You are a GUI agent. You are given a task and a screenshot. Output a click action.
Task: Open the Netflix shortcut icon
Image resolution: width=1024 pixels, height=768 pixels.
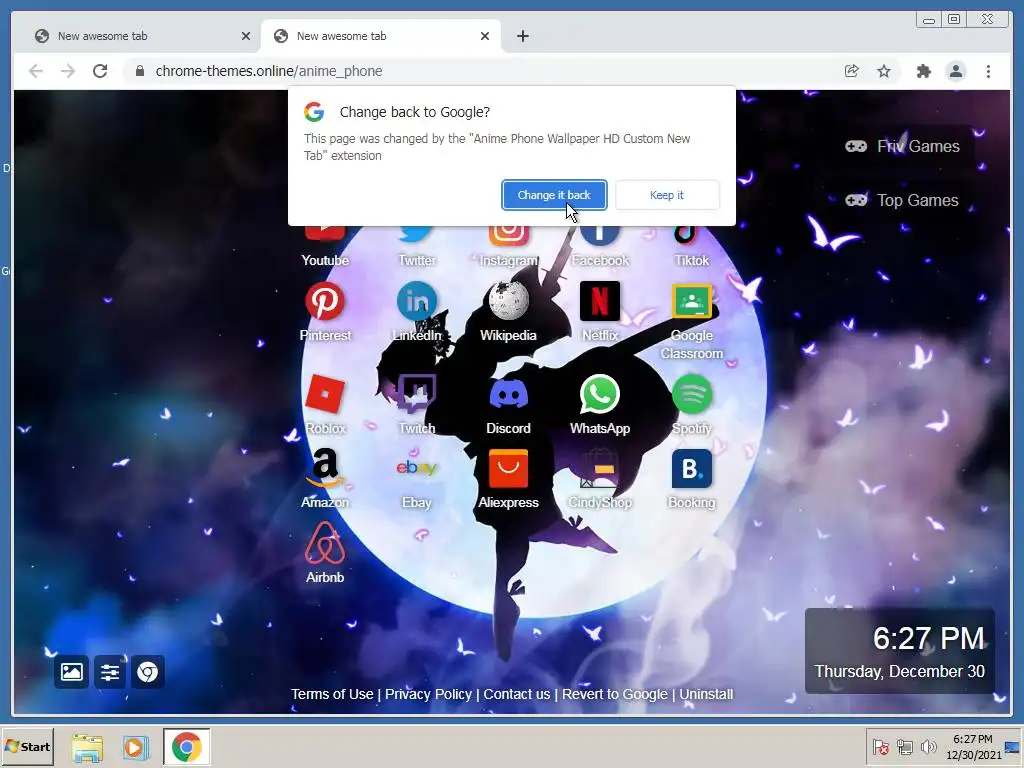[x=600, y=302]
